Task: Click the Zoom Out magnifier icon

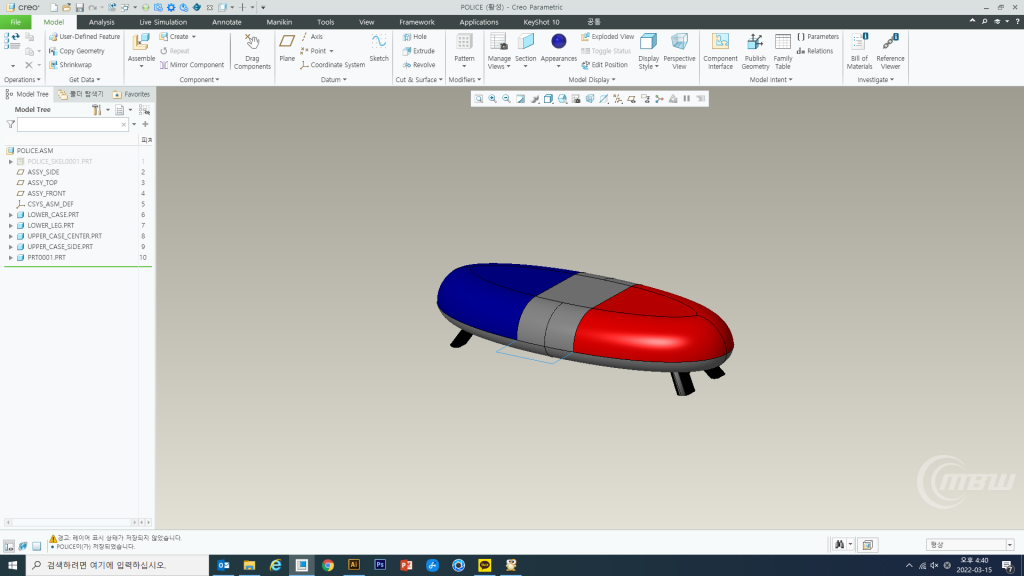Action: [506, 99]
